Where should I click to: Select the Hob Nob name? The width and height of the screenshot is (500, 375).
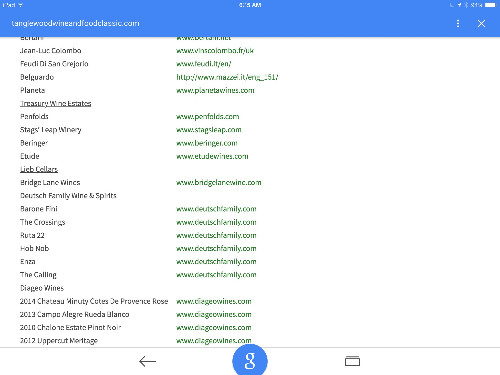(x=35, y=249)
